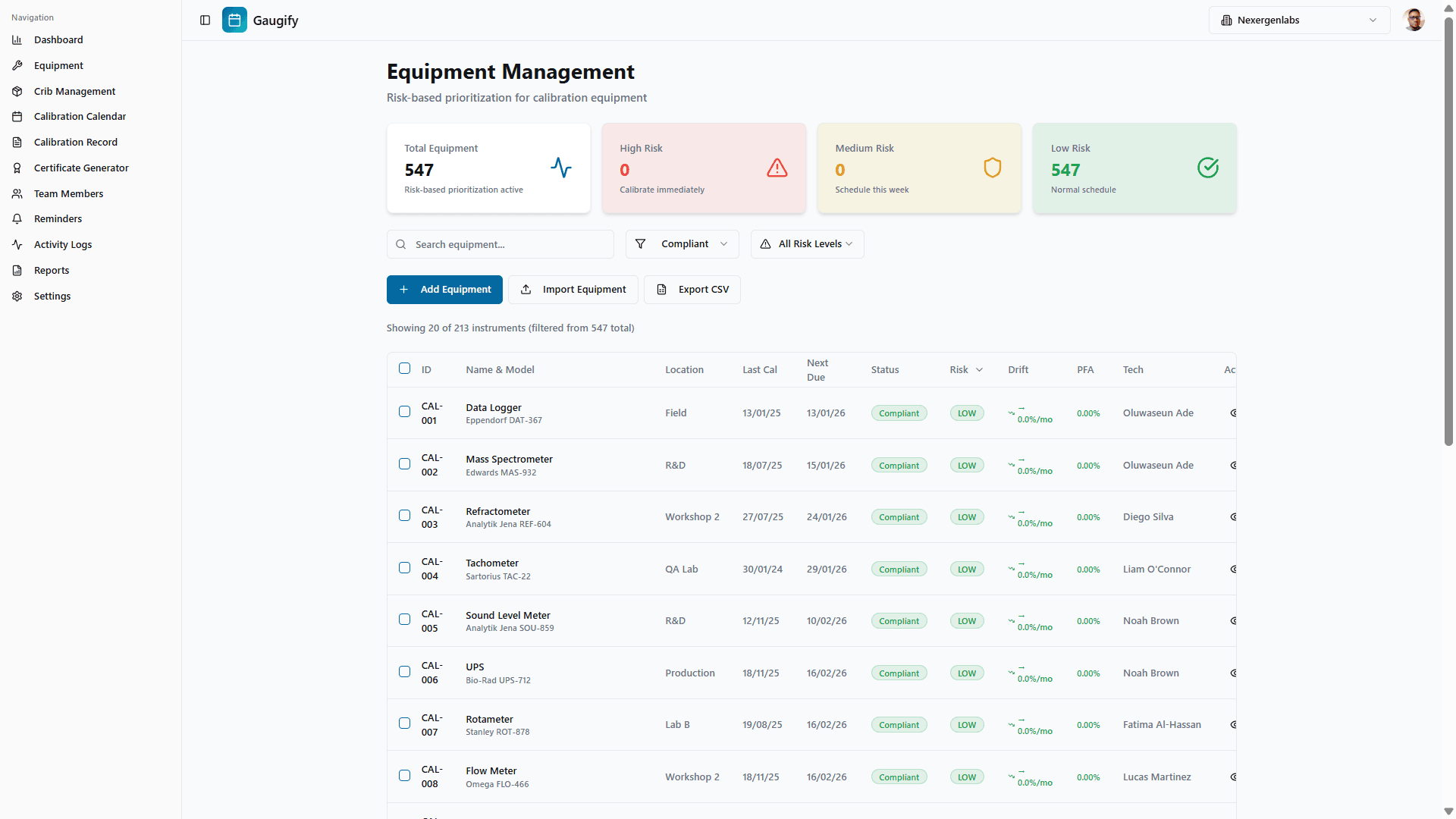This screenshot has height=819, width=1456.
Task: Check the select-all checkbox in table header
Action: point(404,369)
